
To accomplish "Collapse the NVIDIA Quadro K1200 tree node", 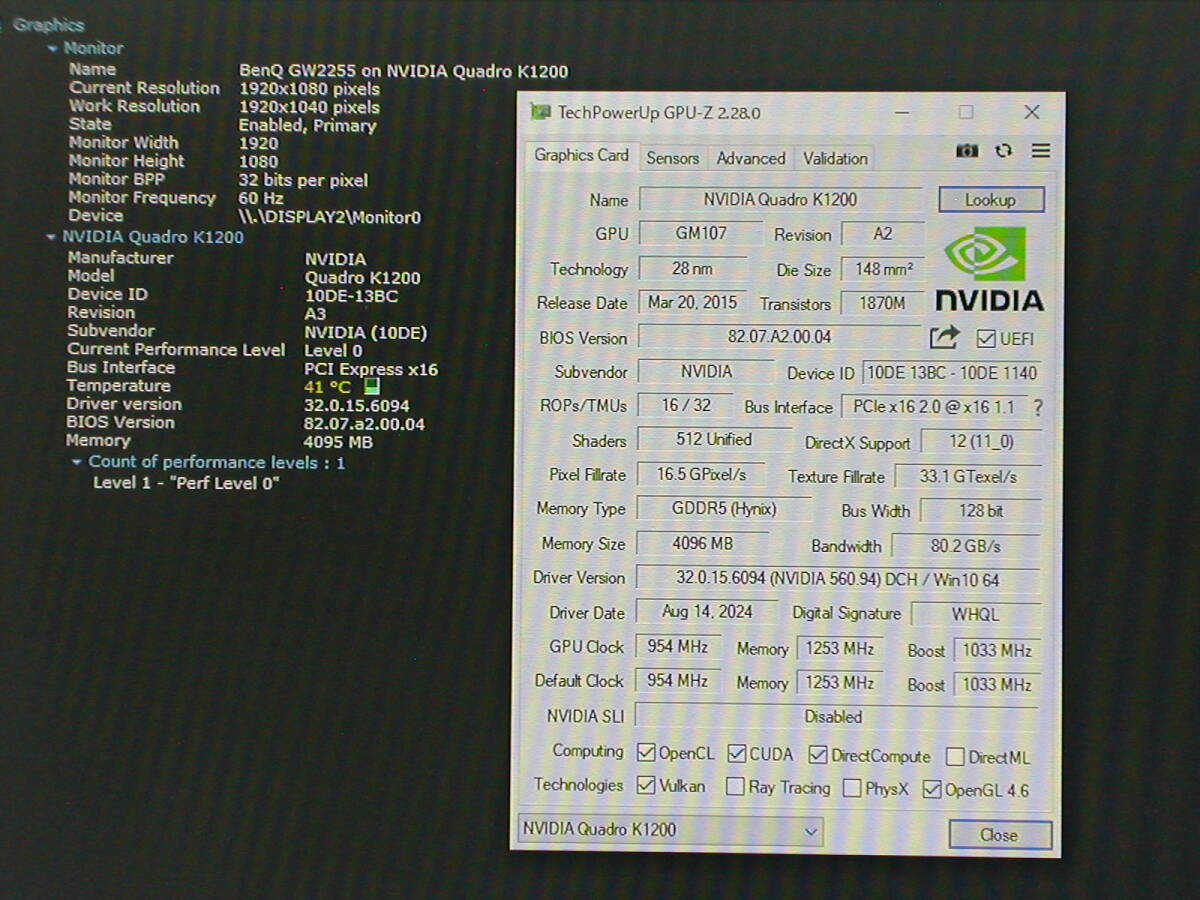I will (x=52, y=238).
